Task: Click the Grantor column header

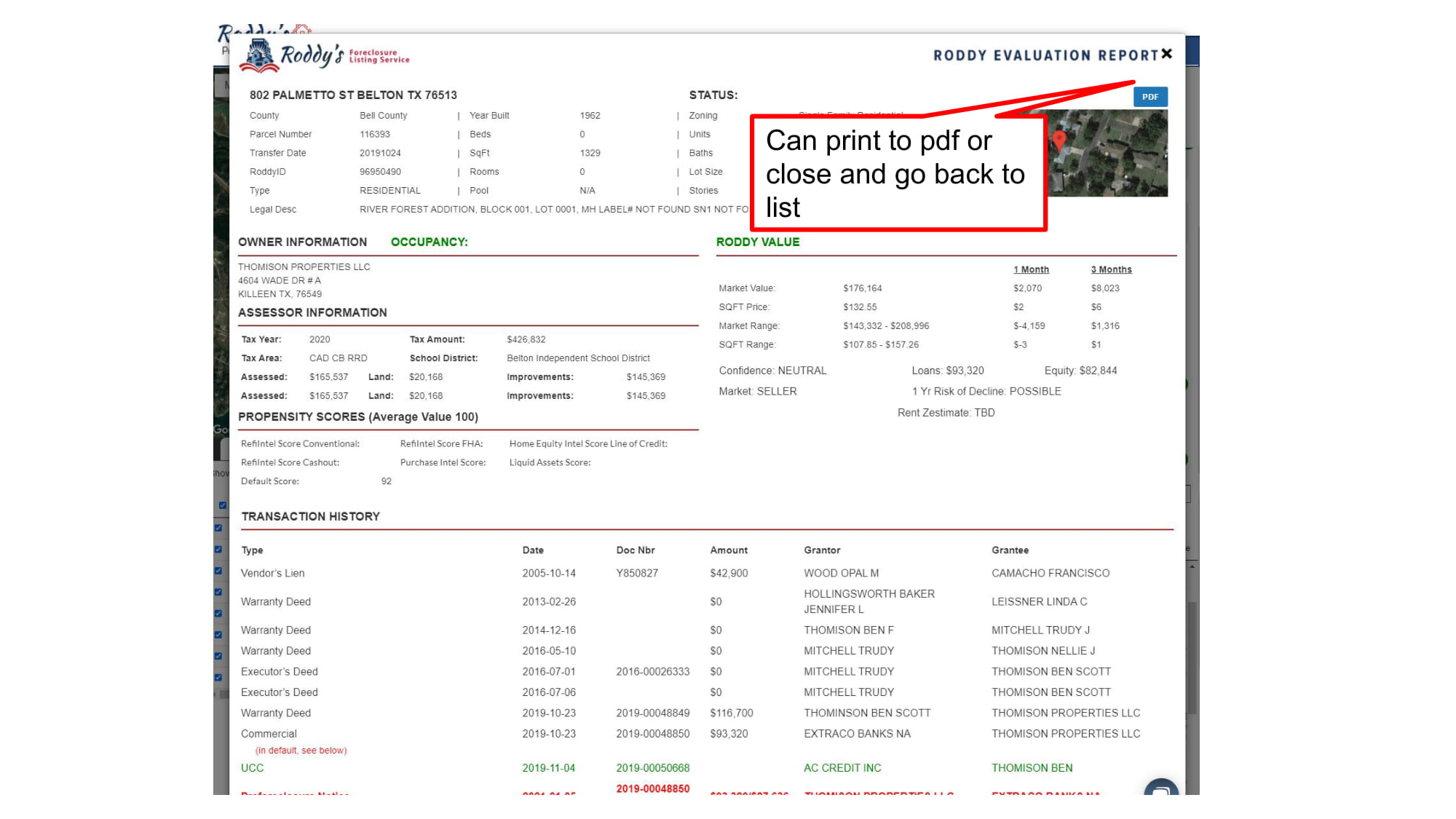Action: click(x=822, y=551)
